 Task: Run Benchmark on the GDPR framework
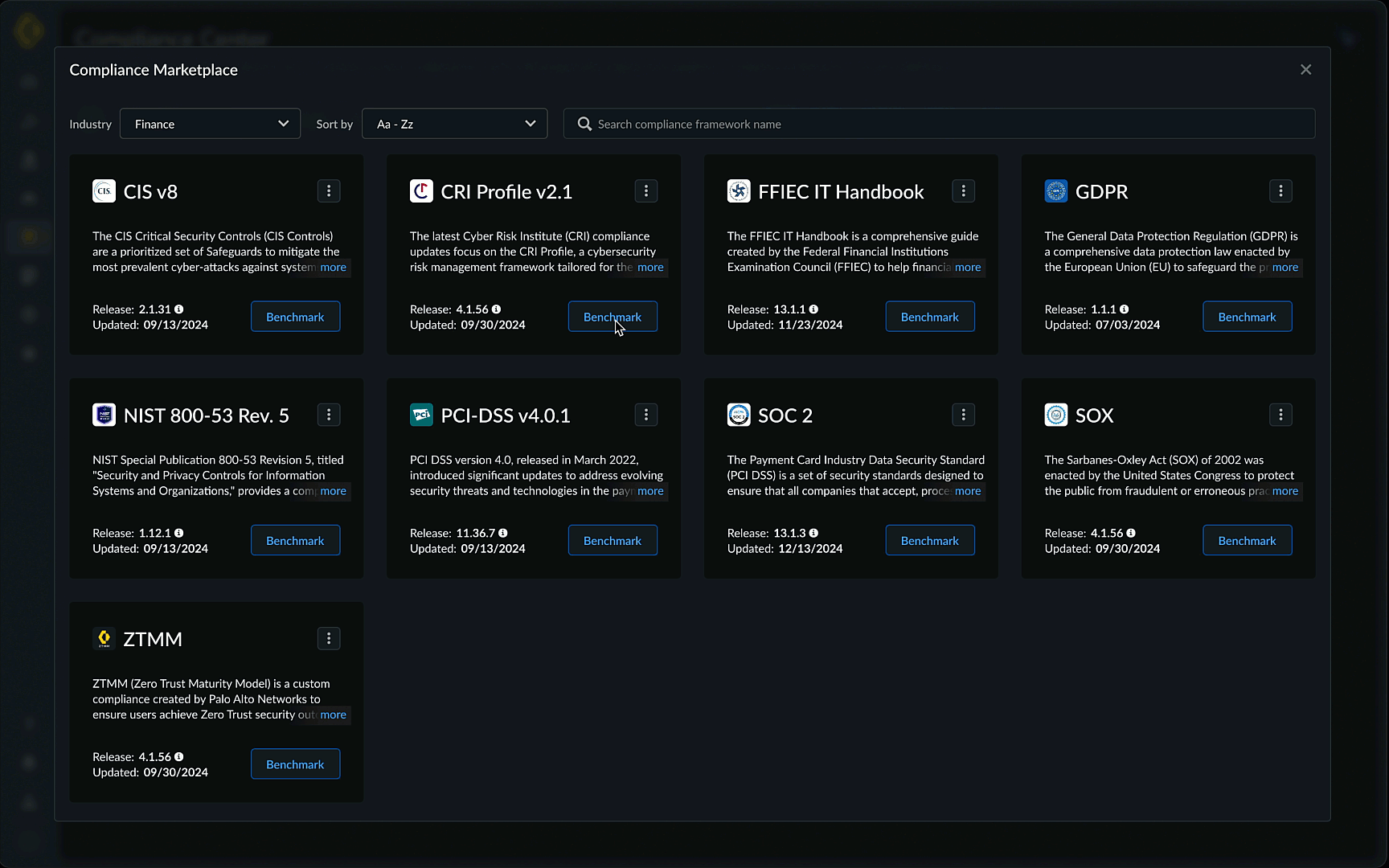[x=1247, y=317]
